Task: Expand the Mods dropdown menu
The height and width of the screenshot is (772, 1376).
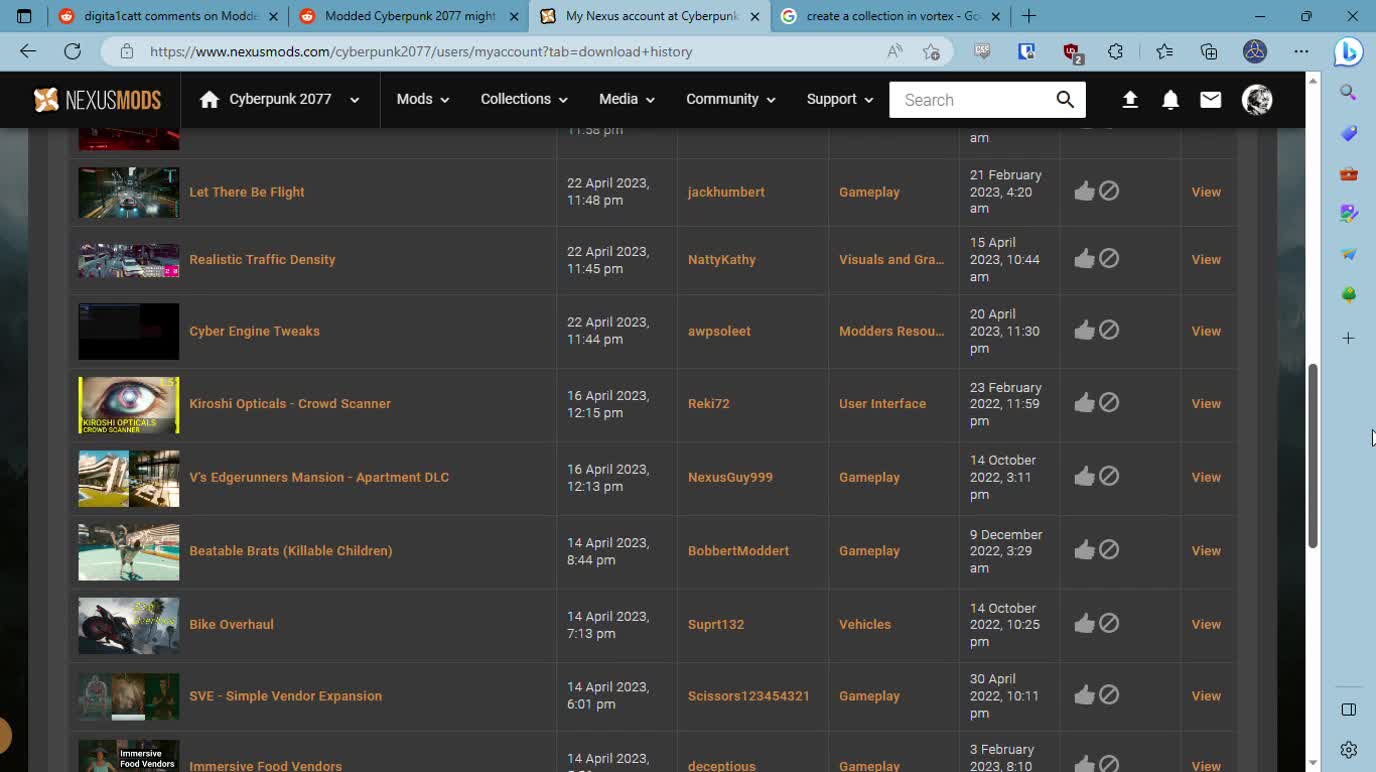Action: (x=422, y=99)
